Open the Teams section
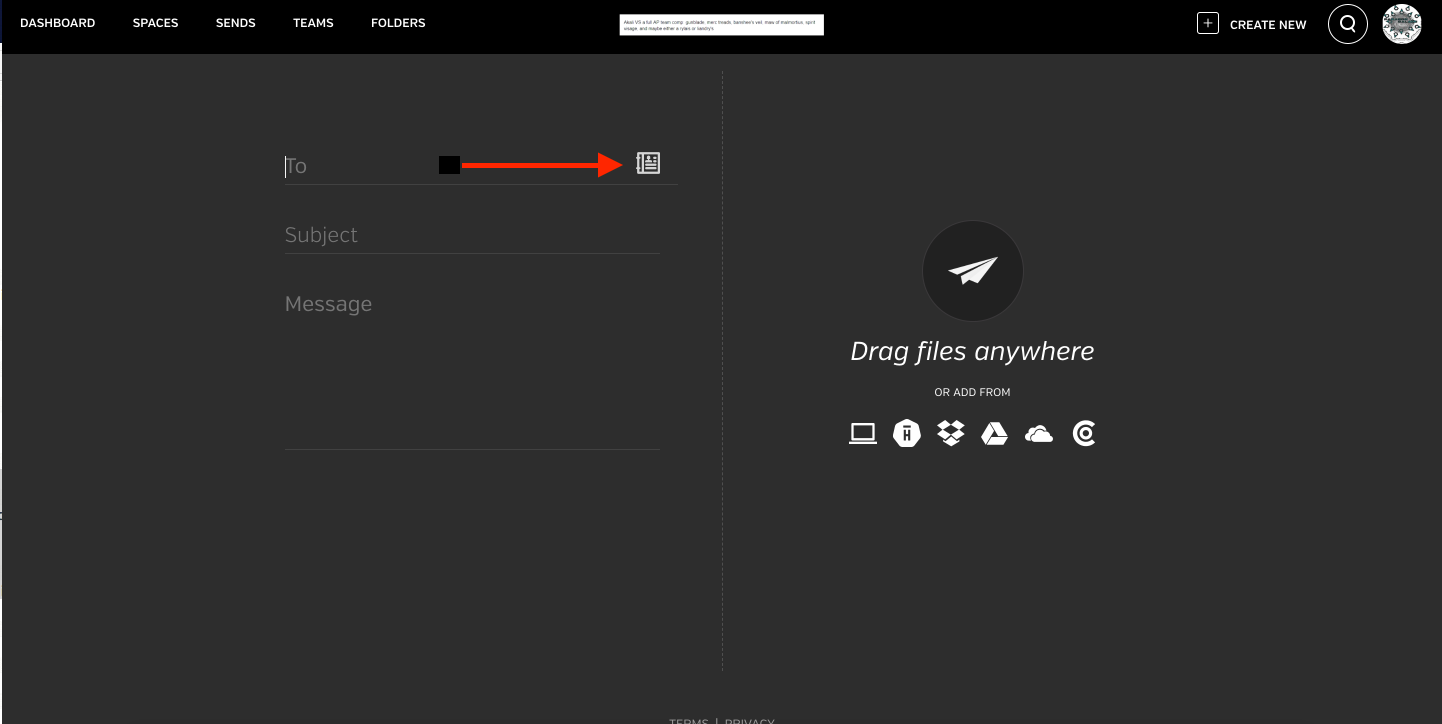Screen dimensions: 1442x724 tap(313, 22)
